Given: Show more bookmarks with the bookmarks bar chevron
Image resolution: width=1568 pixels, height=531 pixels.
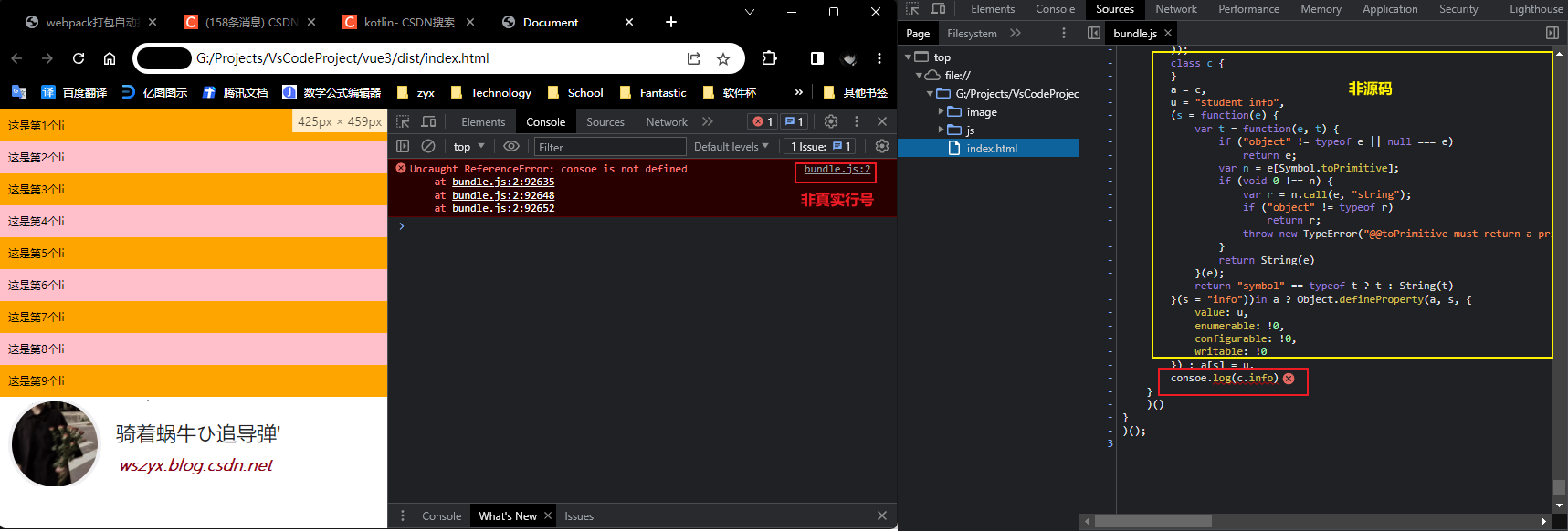Looking at the screenshot, I should (x=799, y=92).
